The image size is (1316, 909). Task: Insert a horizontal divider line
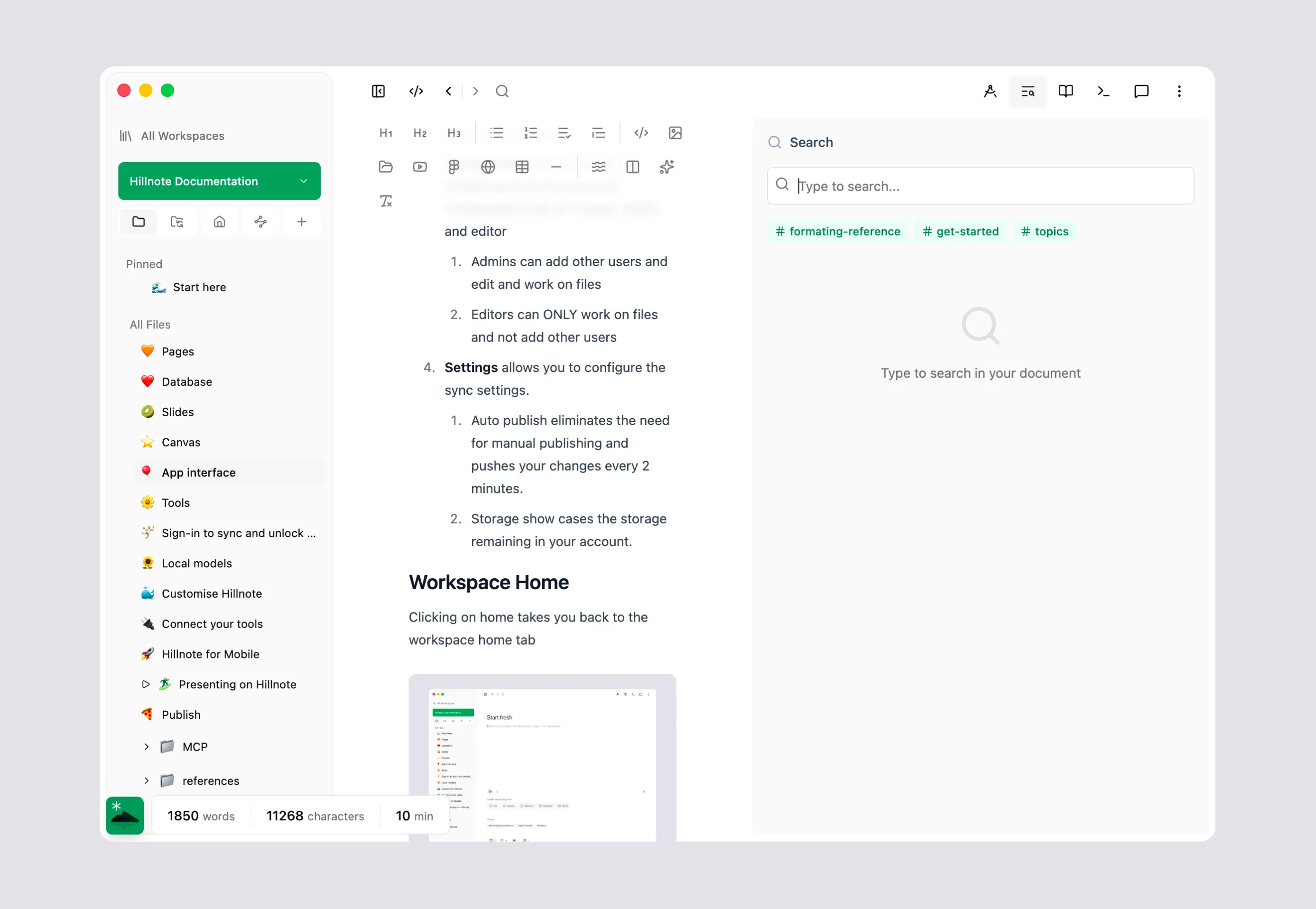(556, 167)
